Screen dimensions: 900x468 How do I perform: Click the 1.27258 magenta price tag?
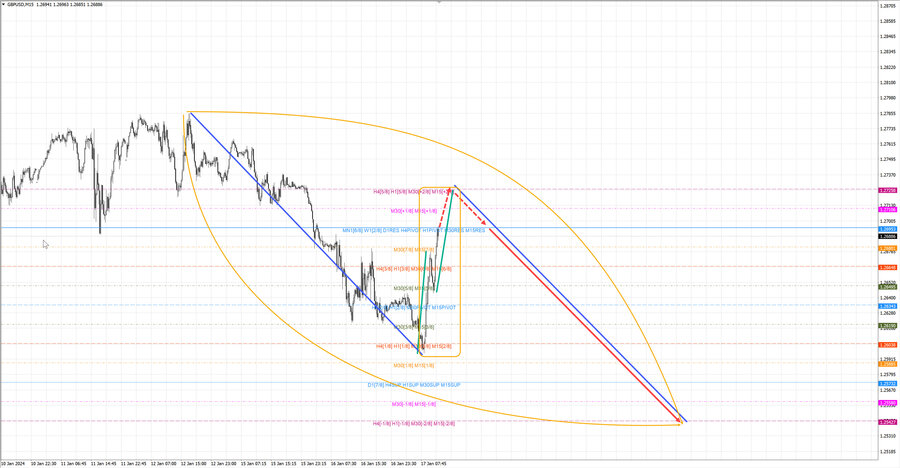(887, 190)
